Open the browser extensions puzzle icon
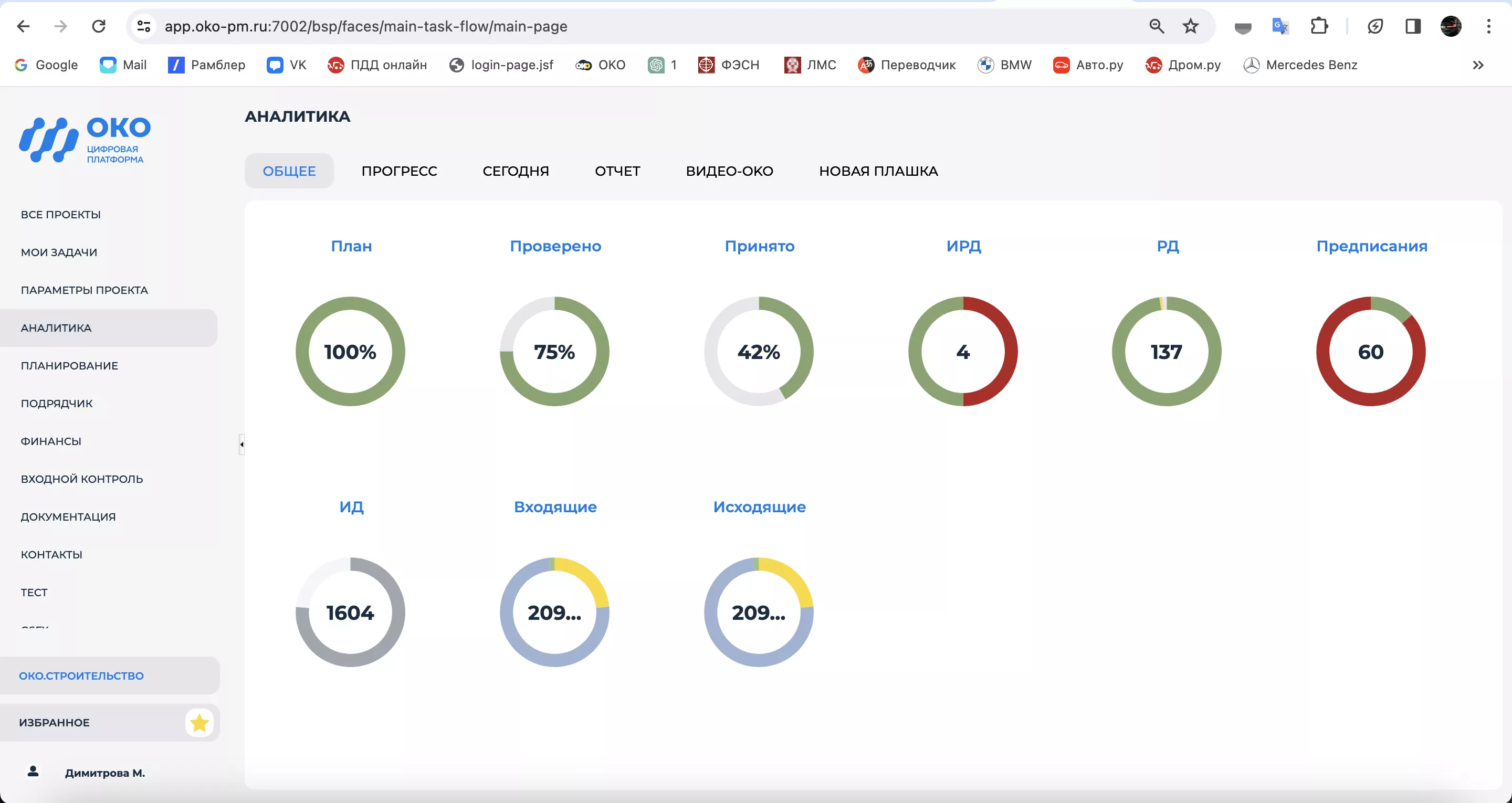This screenshot has width=1512, height=803. tap(1319, 26)
